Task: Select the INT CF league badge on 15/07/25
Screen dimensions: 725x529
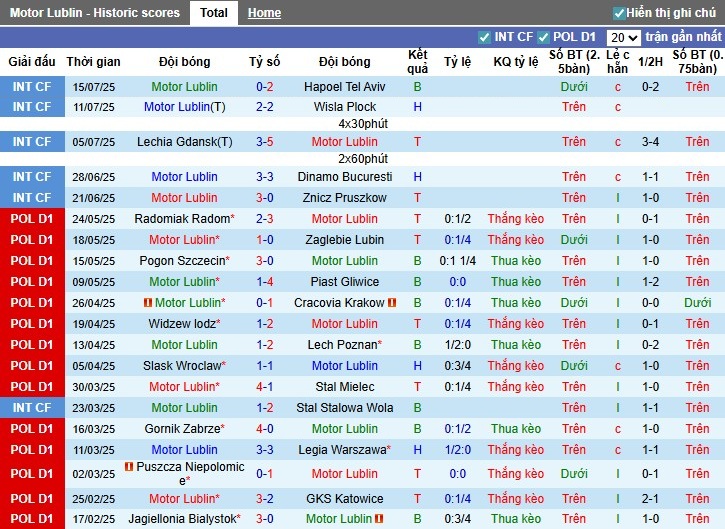Action: point(32,87)
